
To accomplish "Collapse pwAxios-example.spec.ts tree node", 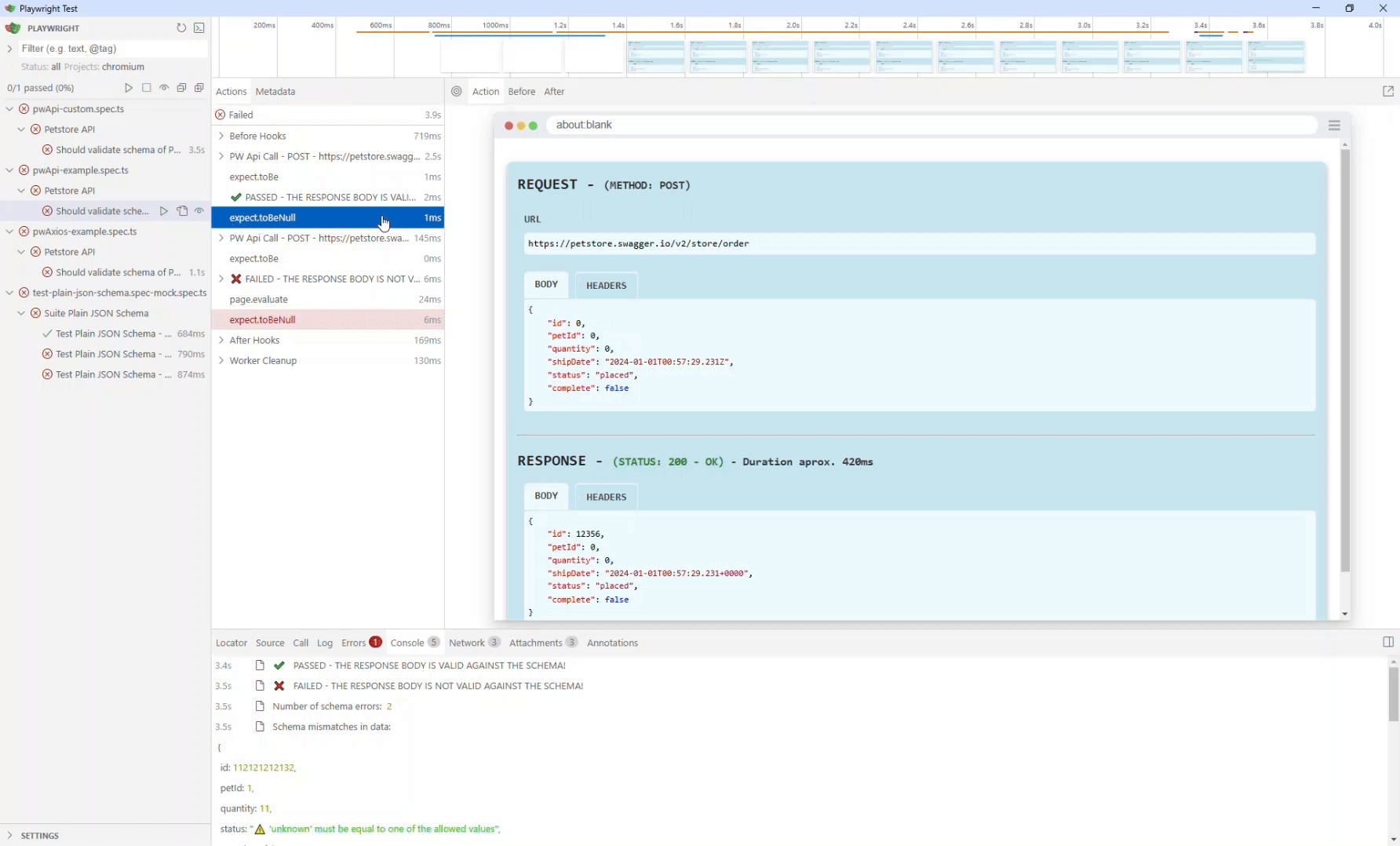I will 9,232.
